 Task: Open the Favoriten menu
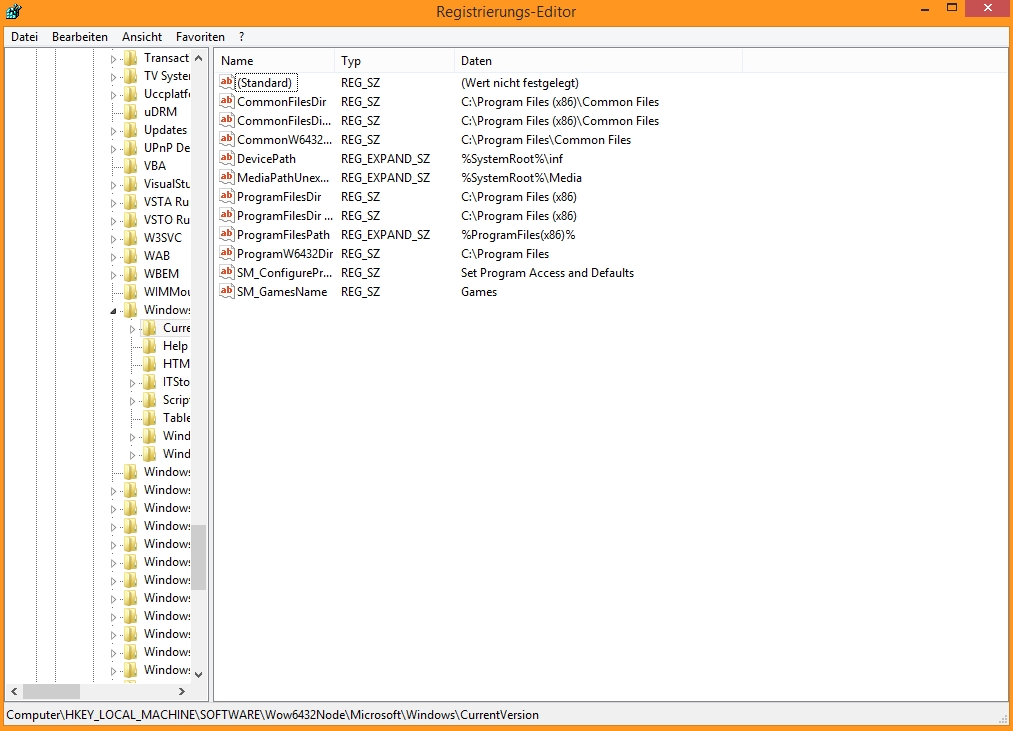[x=200, y=37]
